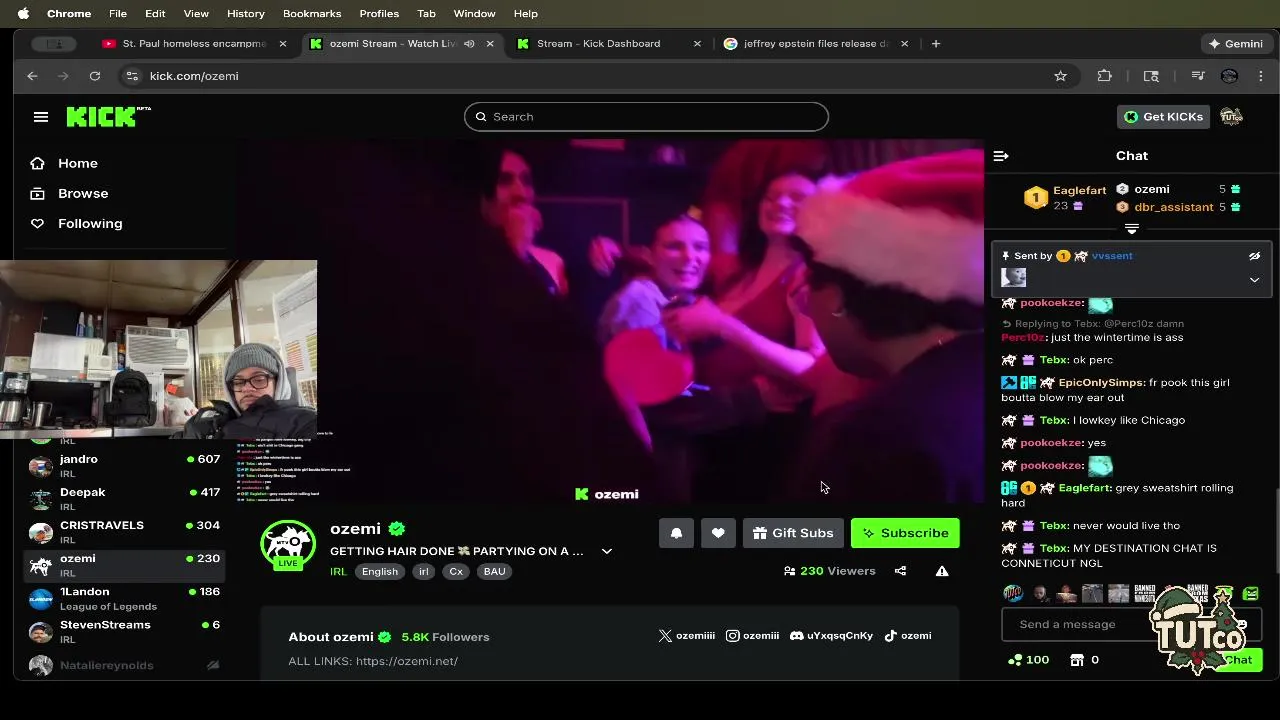Click ozemi's live avatar

click(x=288, y=545)
